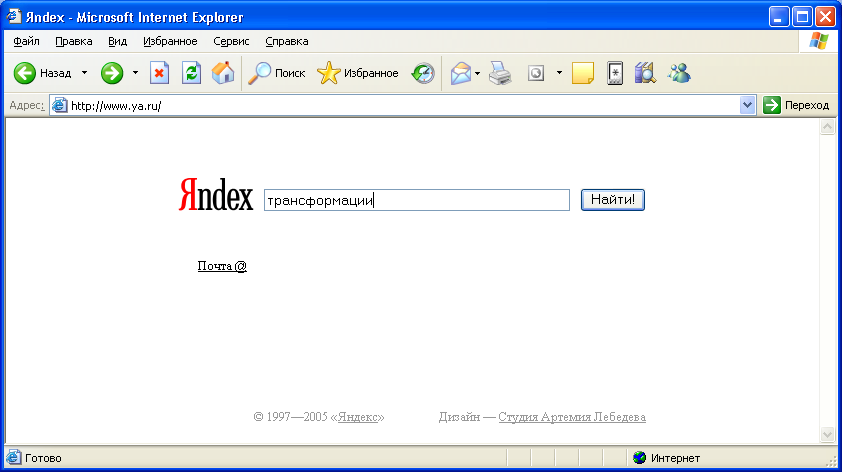The image size is (842, 472).
Task: Open the Mail envelope toolbar icon
Action: [461, 73]
